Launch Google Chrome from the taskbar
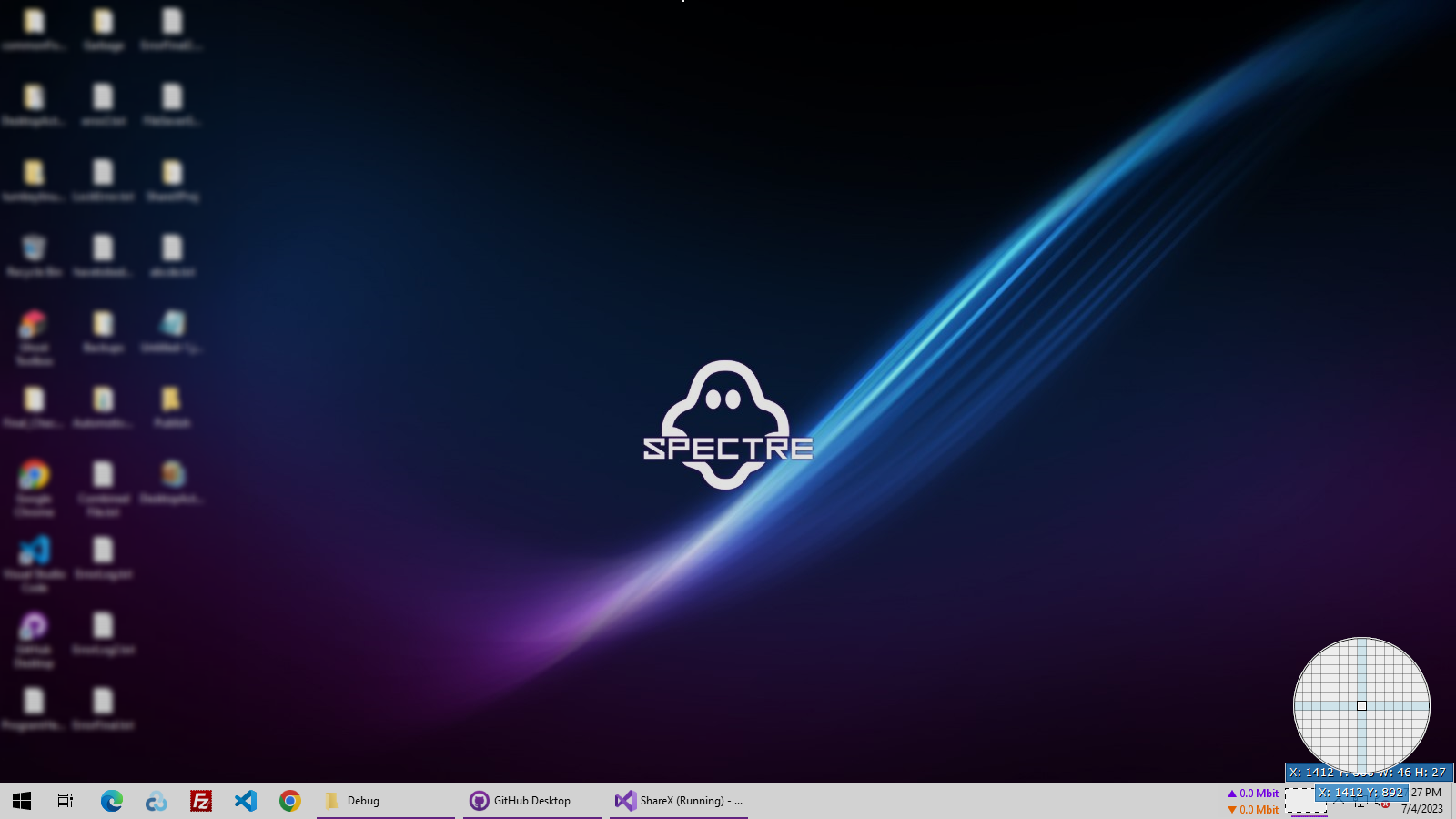This screenshot has width=1456, height=819. [x=289, y=801]
